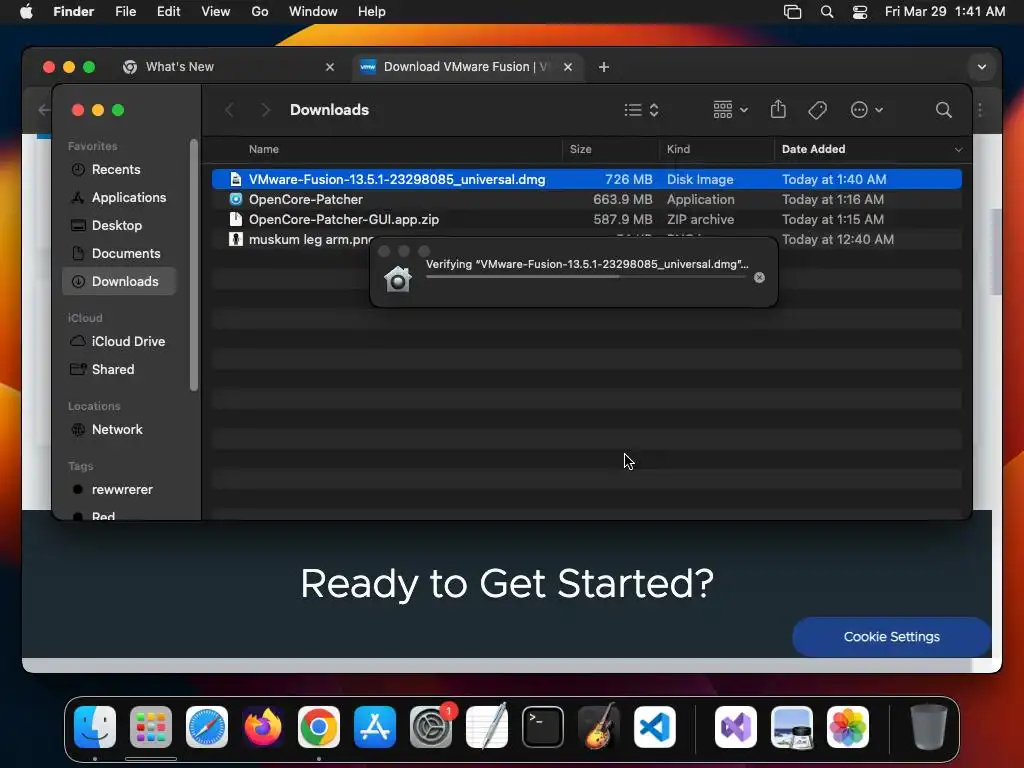Open iCloud Drive in sidebar
The height and width of the screenshot is (768, 1024).
(120, 342)
